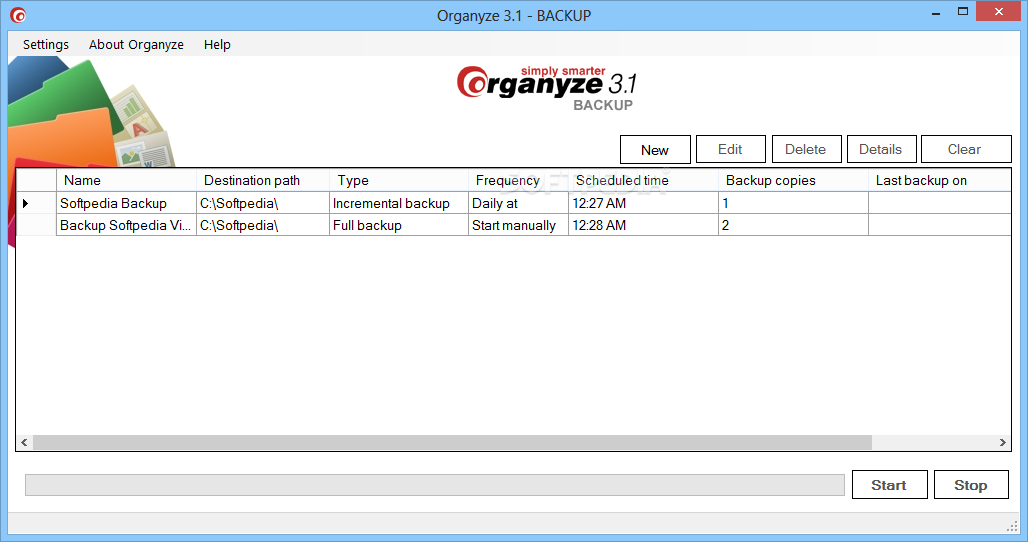Click the horizontal scrollbar right arrow
The width and height of the screenshot is (1028, 542).
pos(1002,442)
